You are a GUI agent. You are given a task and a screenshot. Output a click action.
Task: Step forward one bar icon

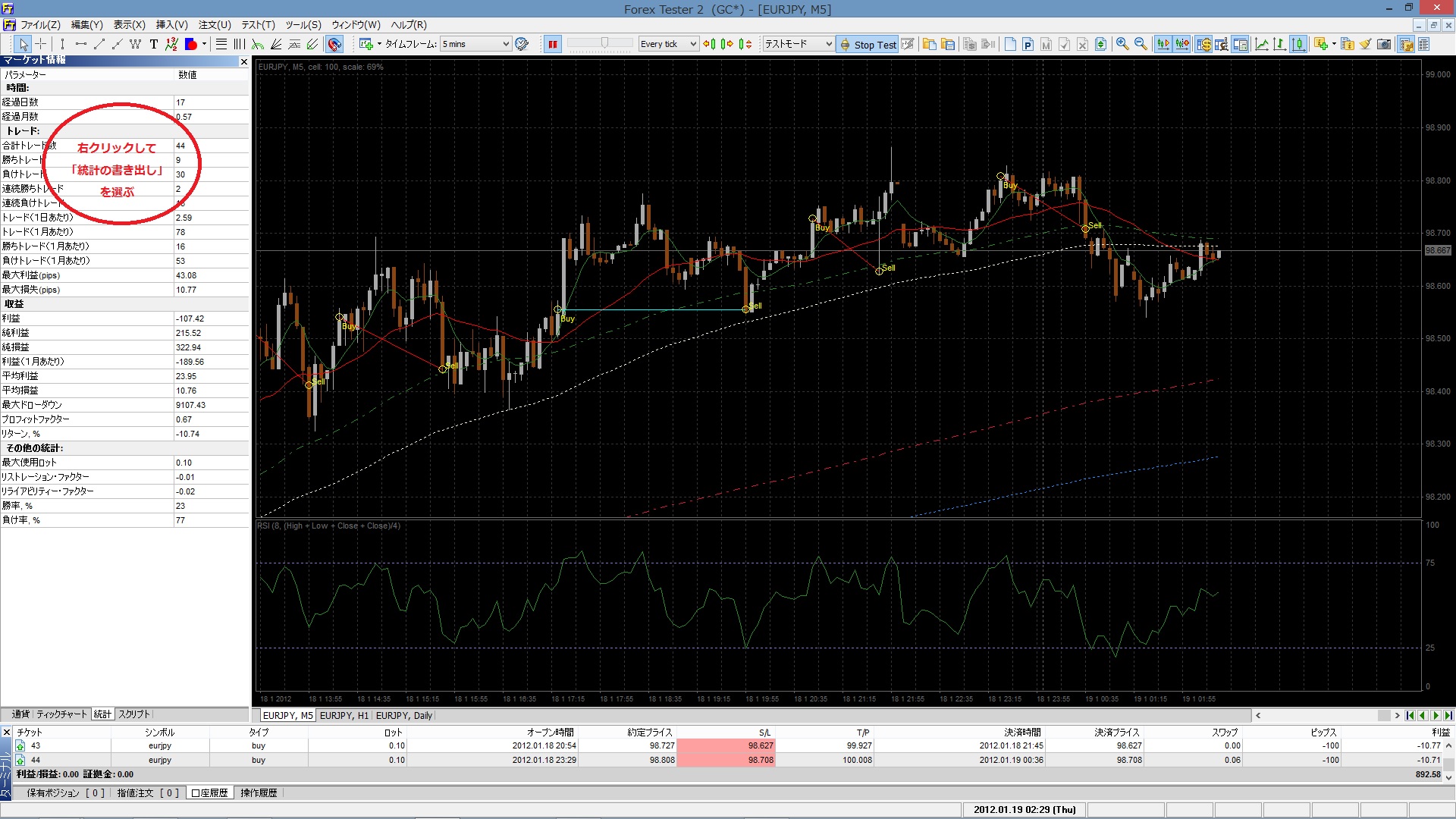pos(727,44)
